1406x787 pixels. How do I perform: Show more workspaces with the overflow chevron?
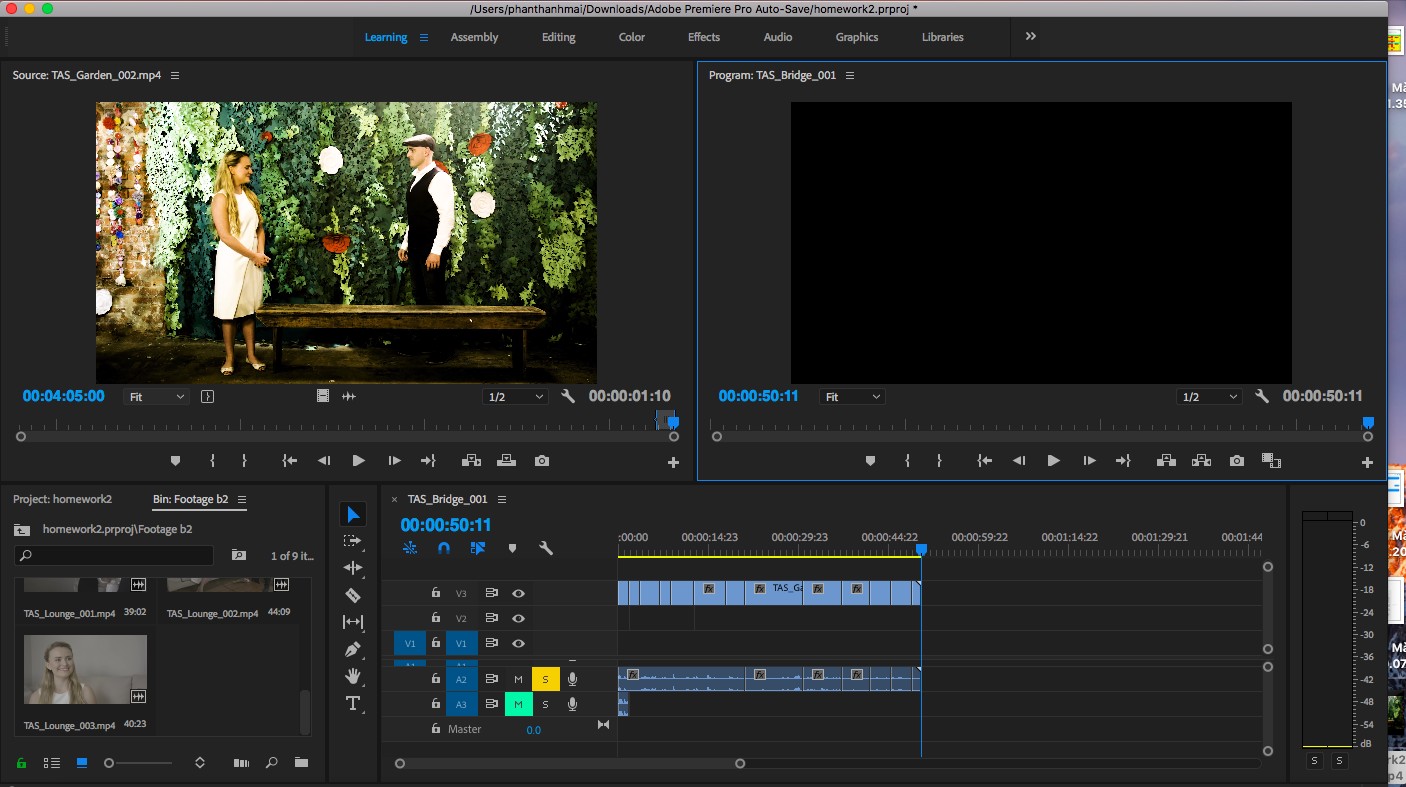pyautogui.click(x=1031, y=36)
